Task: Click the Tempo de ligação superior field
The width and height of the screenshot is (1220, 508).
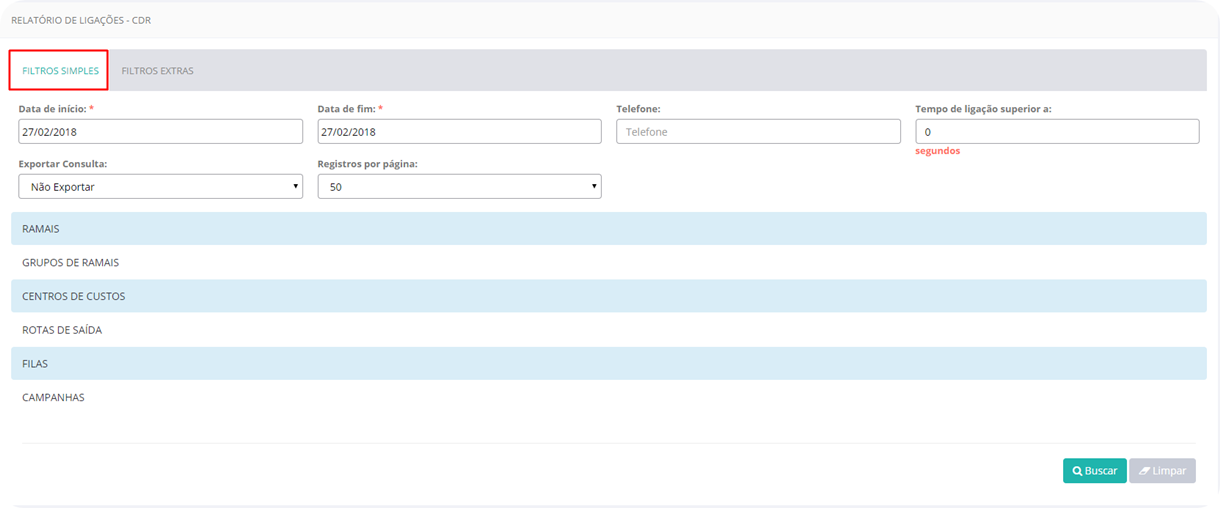Action: pos(1057,132)
